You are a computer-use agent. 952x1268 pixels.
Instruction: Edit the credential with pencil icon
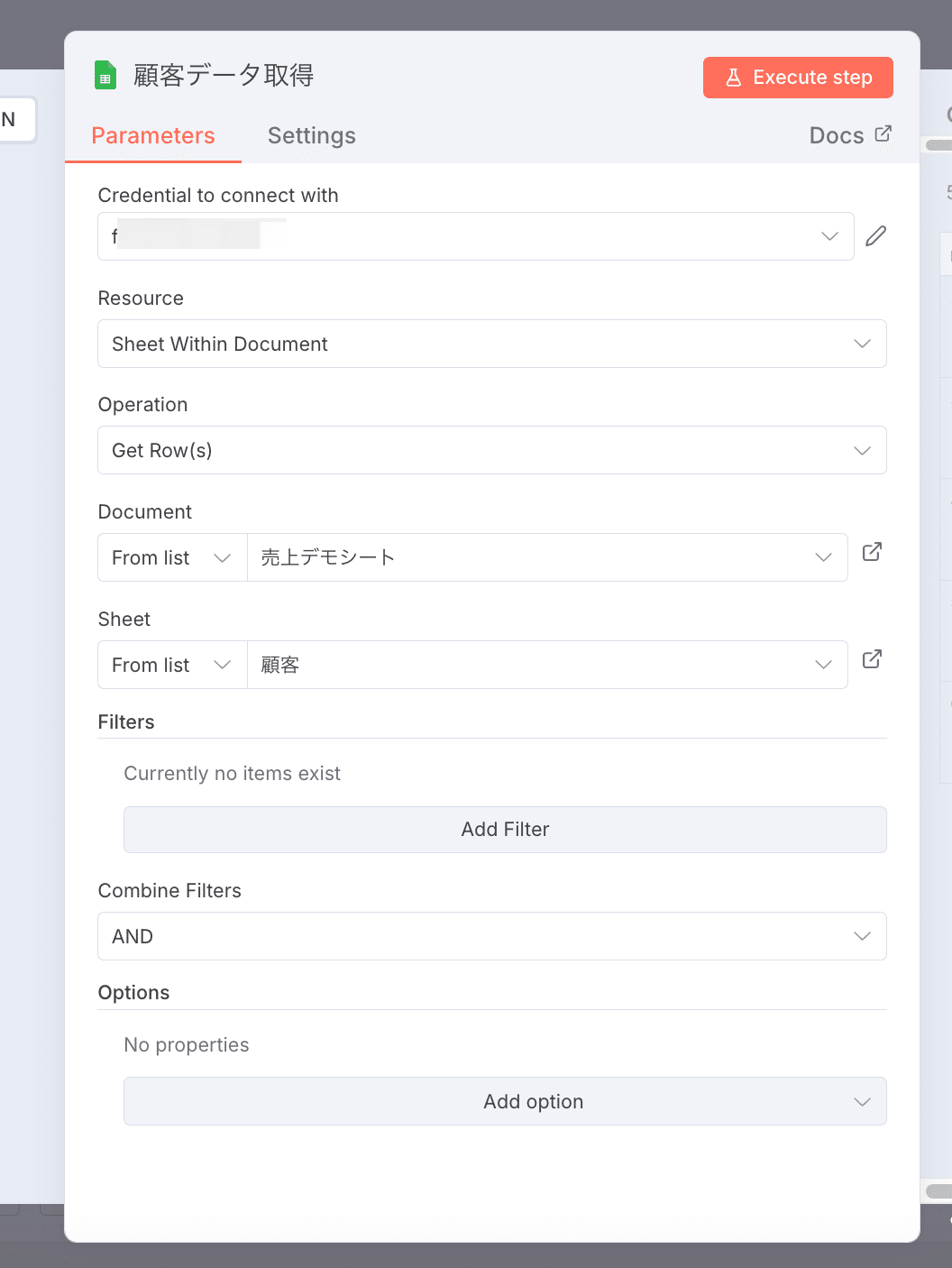[875, 236]
